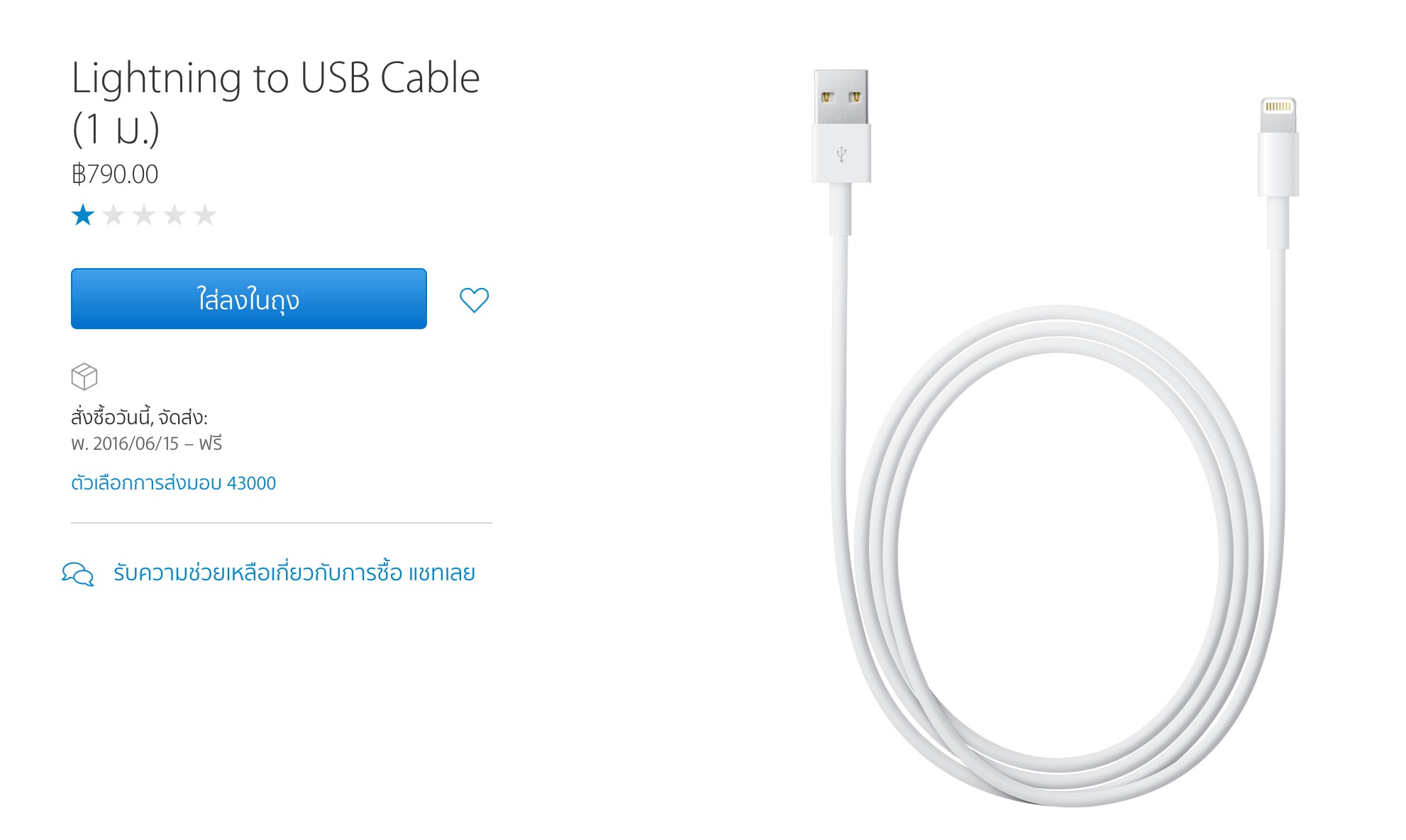The width and height of the screenshot is (1406, 840).
Task: Click the 2016/06/15 free delivery date text
Action: 146,443
